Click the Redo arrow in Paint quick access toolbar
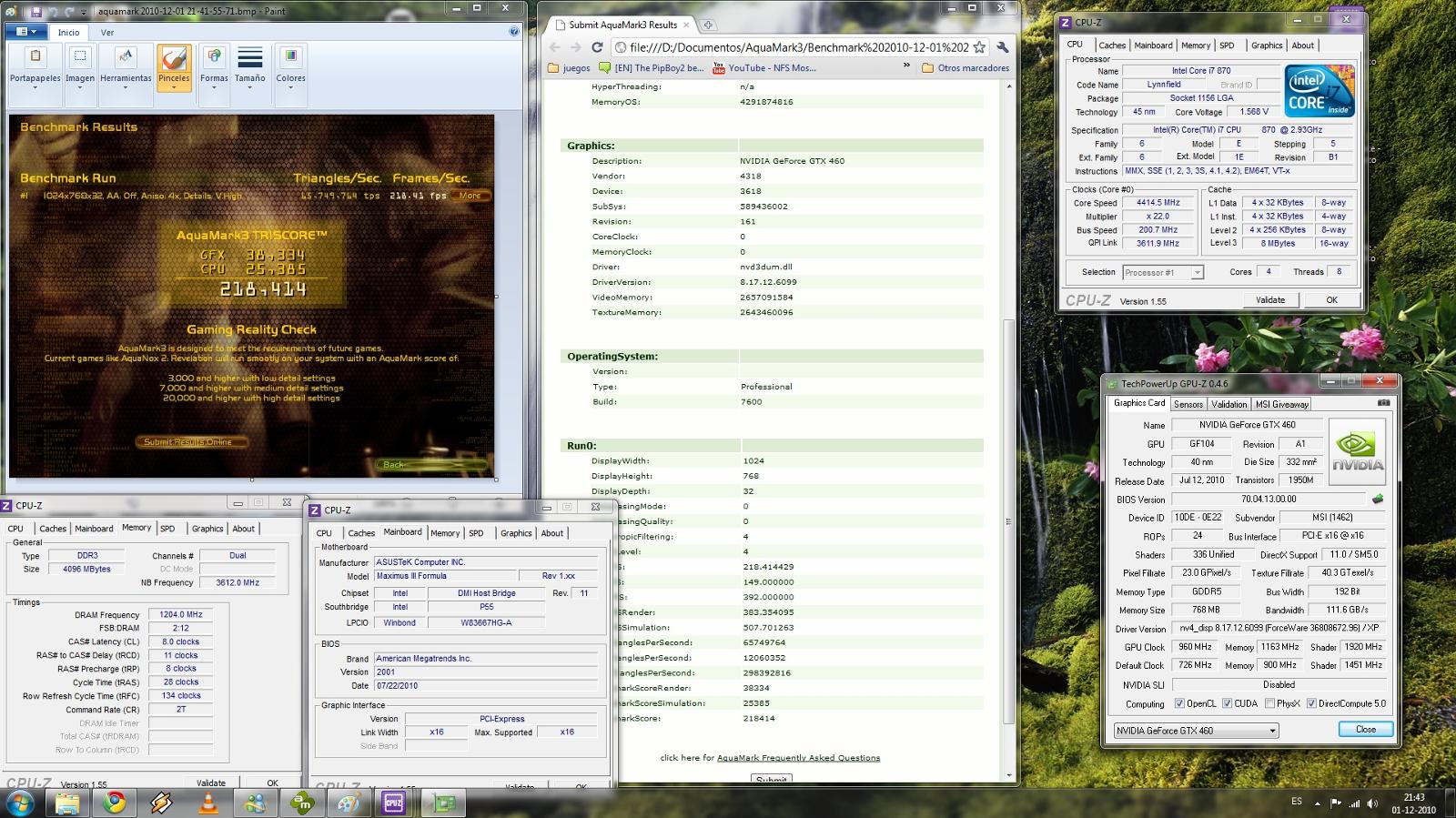Screen dimensions: 1456x818 coord(70,12)
